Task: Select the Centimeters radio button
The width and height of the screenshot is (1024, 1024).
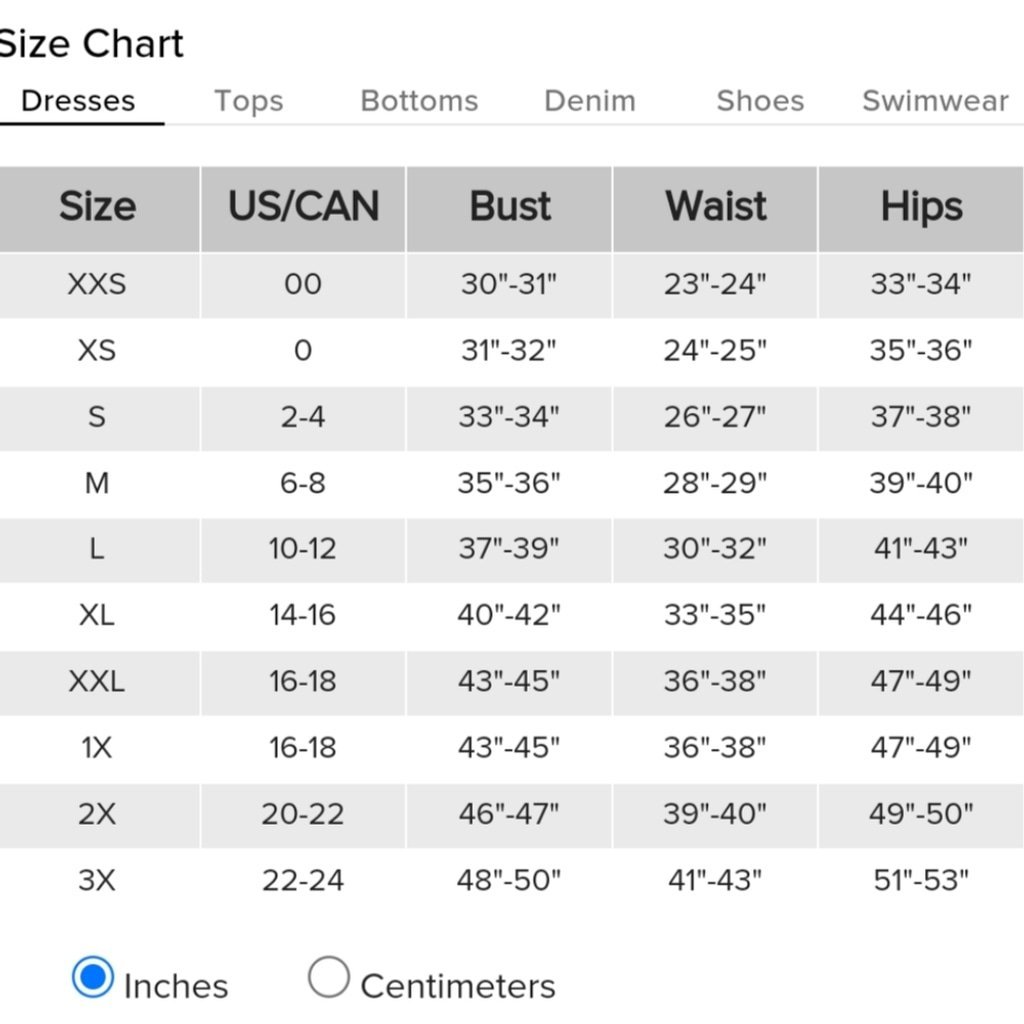Action: [x=328, y=977]
